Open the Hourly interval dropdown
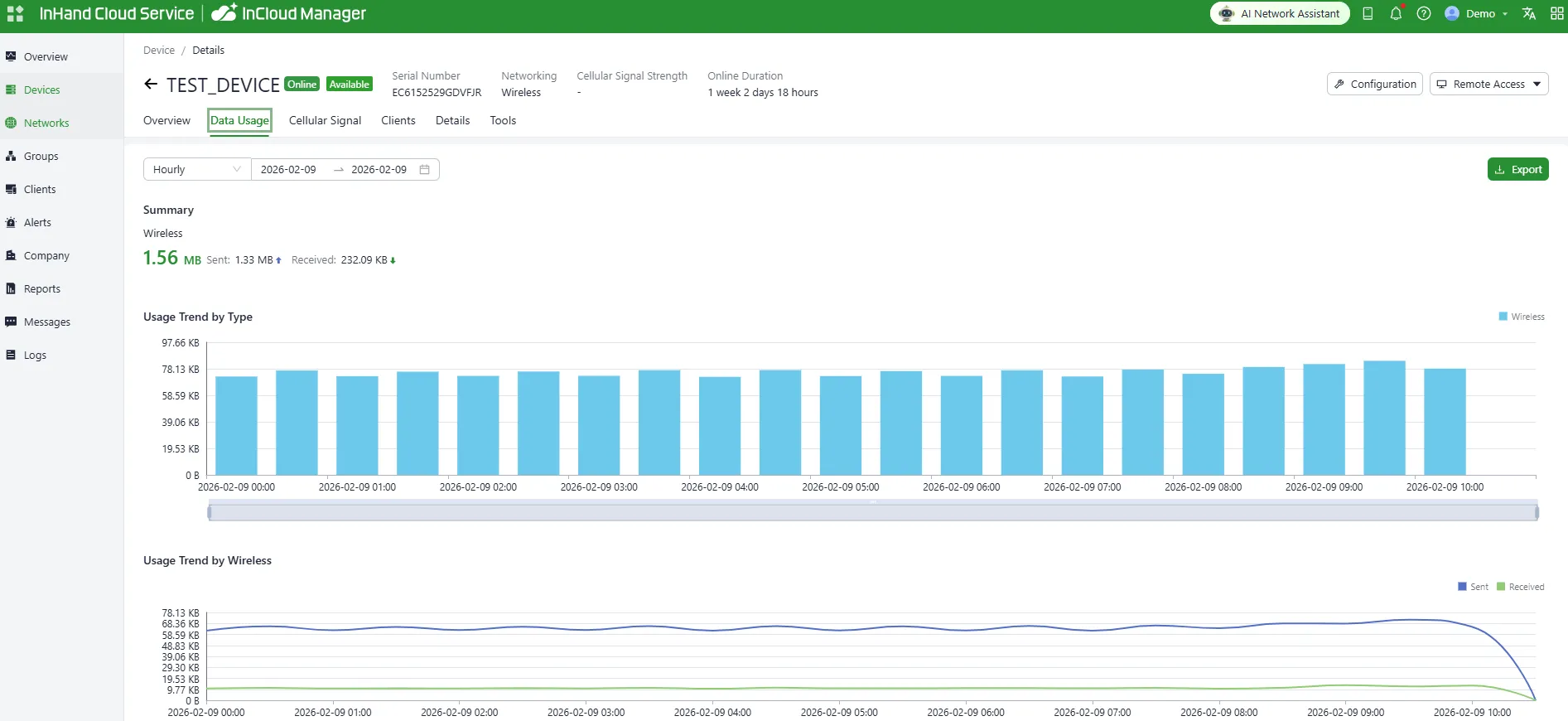The height and width of the screenshot is (721, 1568). tap(197, 169)
